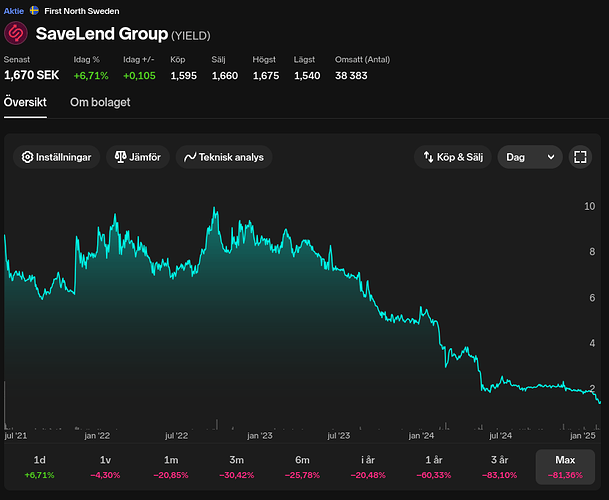This screenshot has height=500, width=609.
Task: Show Köp & Sälj markers
Action: click(x=453, y=157)
